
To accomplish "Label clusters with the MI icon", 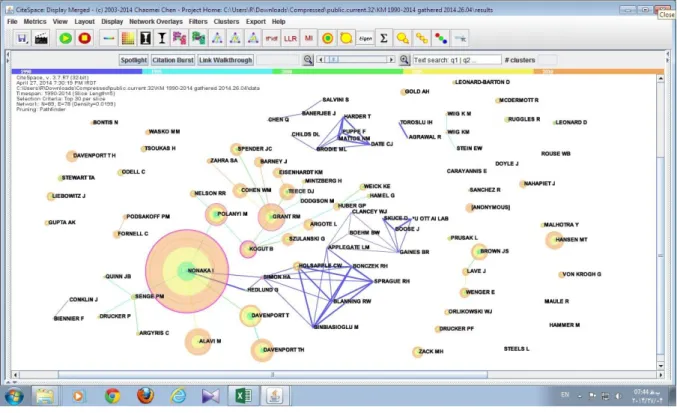I will coord(309,38).
